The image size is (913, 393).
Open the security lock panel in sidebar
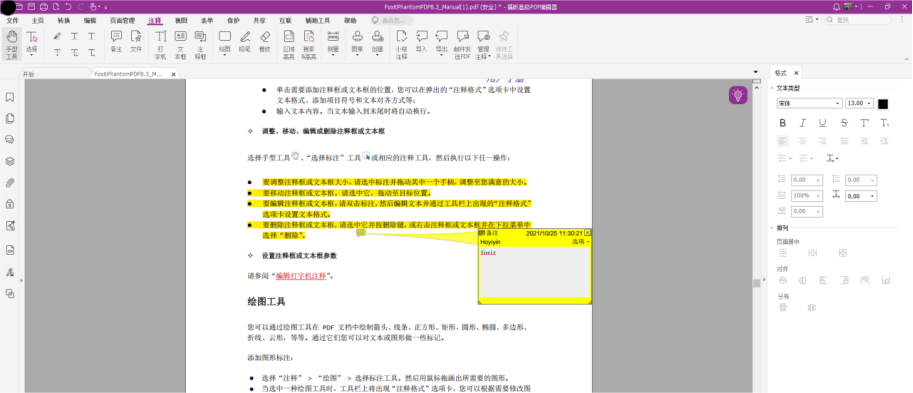tap(10, 204)
